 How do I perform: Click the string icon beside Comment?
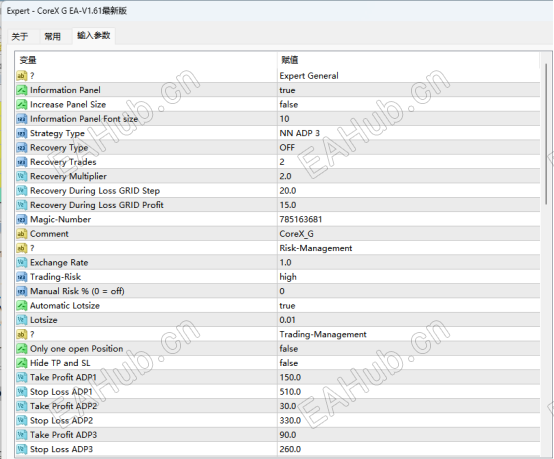pyautogui.click(x=22, y=234)
